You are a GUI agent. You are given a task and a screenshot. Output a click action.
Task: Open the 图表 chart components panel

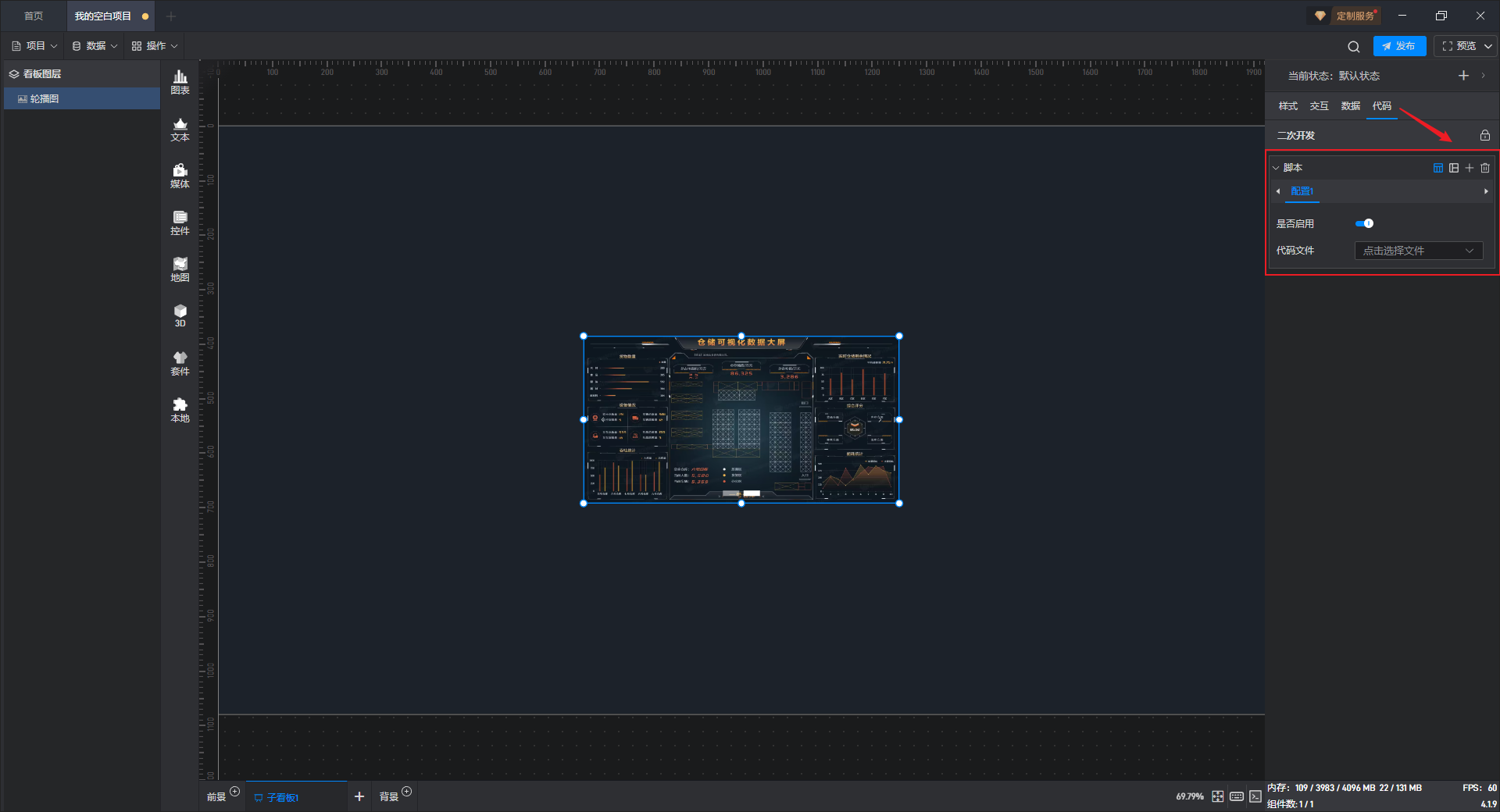(180, 82)
